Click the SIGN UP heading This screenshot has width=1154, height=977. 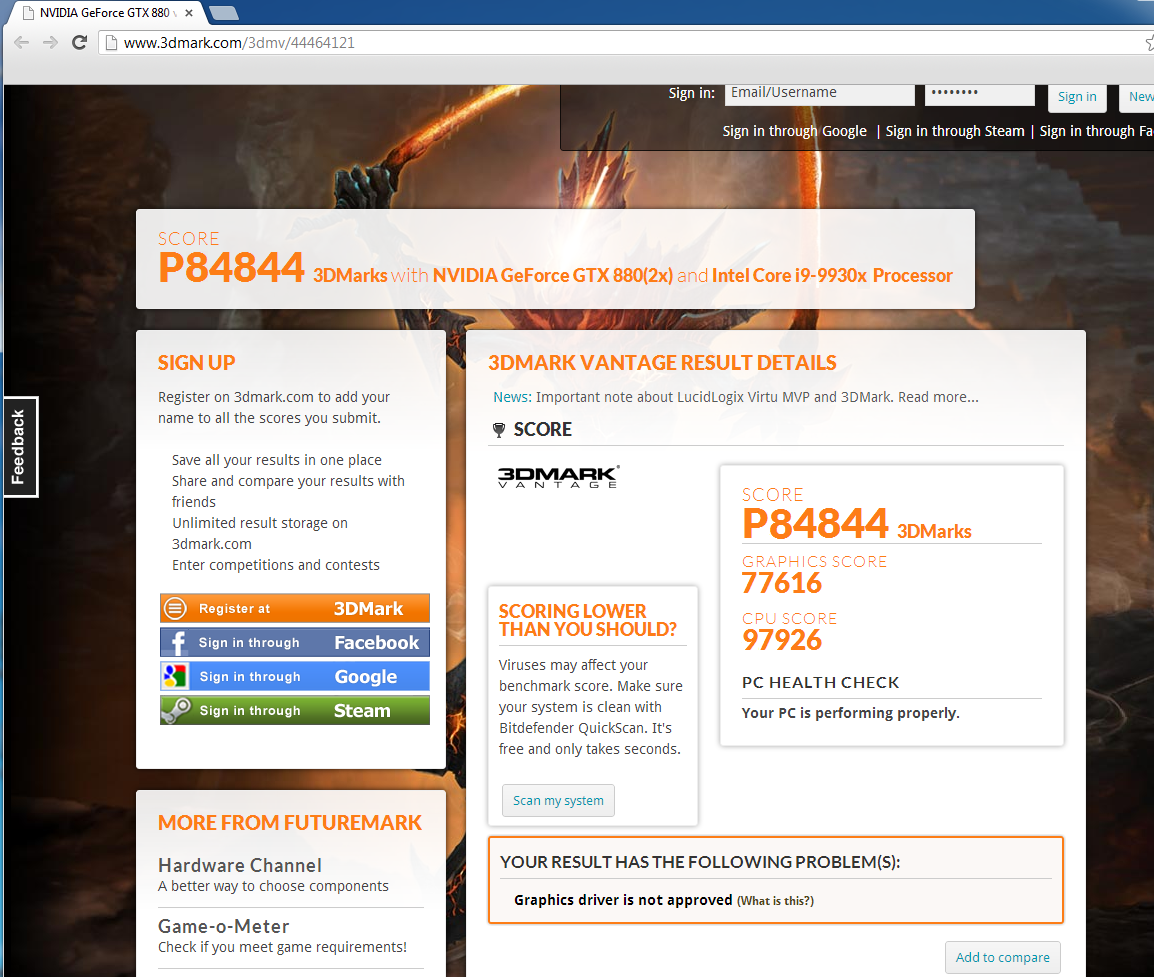(x=197, y=363)
